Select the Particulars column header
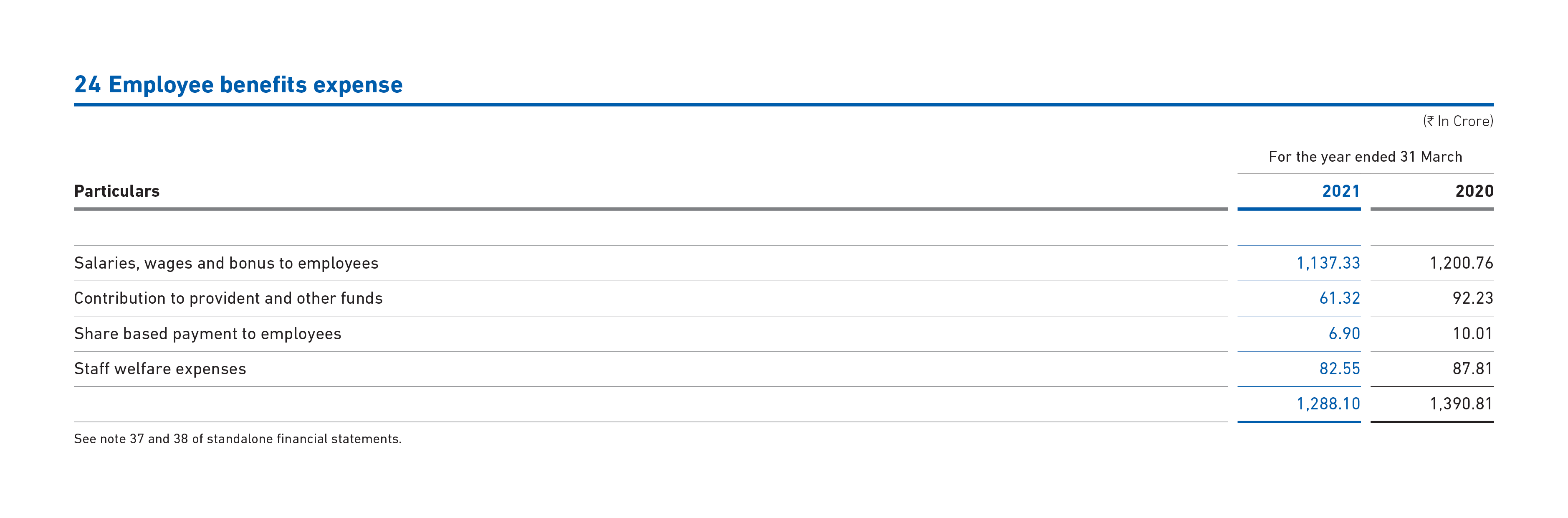 click(x=117, y=191)
